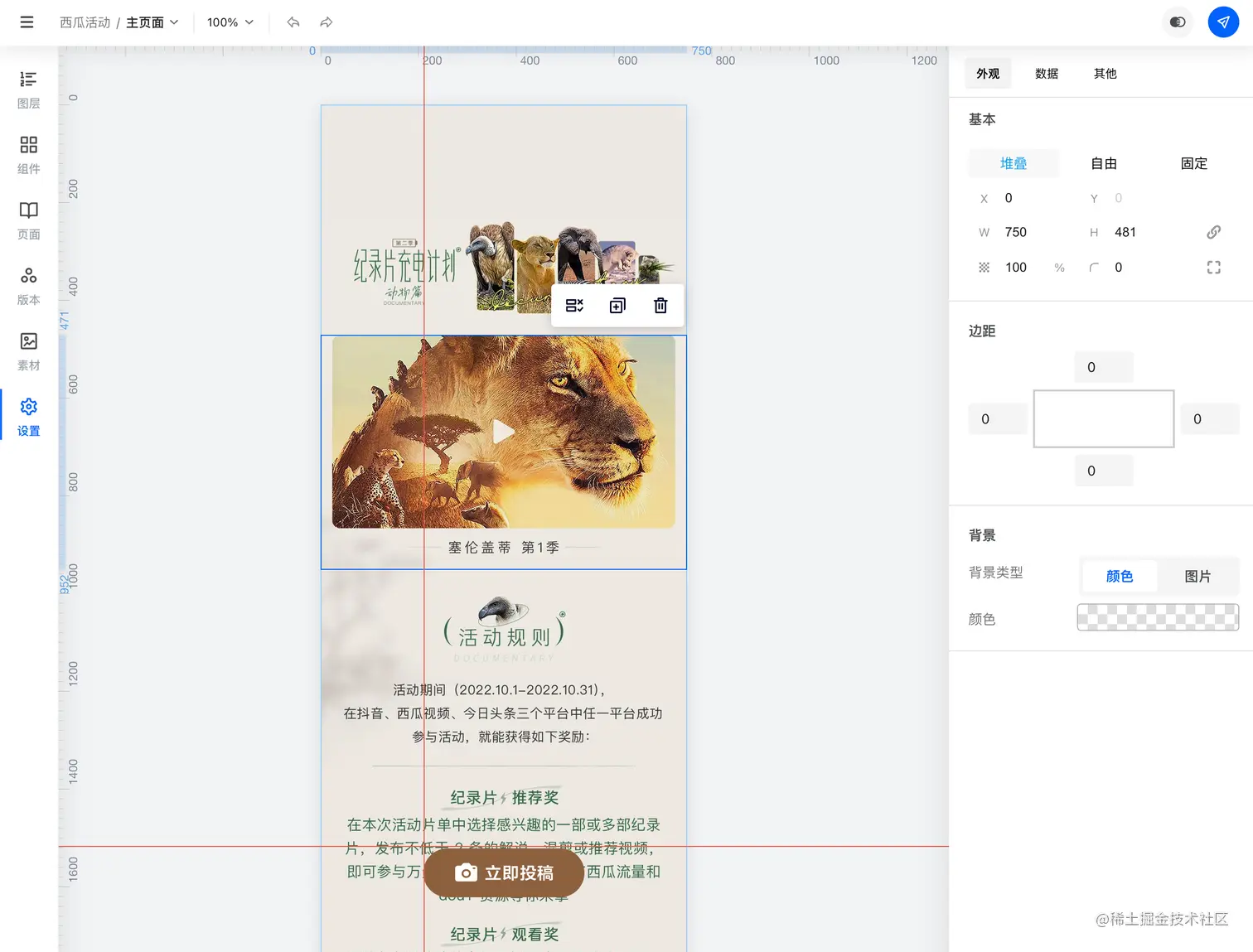The width and height of the screenshot is (1253, 952).
Task: Switch to the 其他 tab
Action: tap(1105, 74)
